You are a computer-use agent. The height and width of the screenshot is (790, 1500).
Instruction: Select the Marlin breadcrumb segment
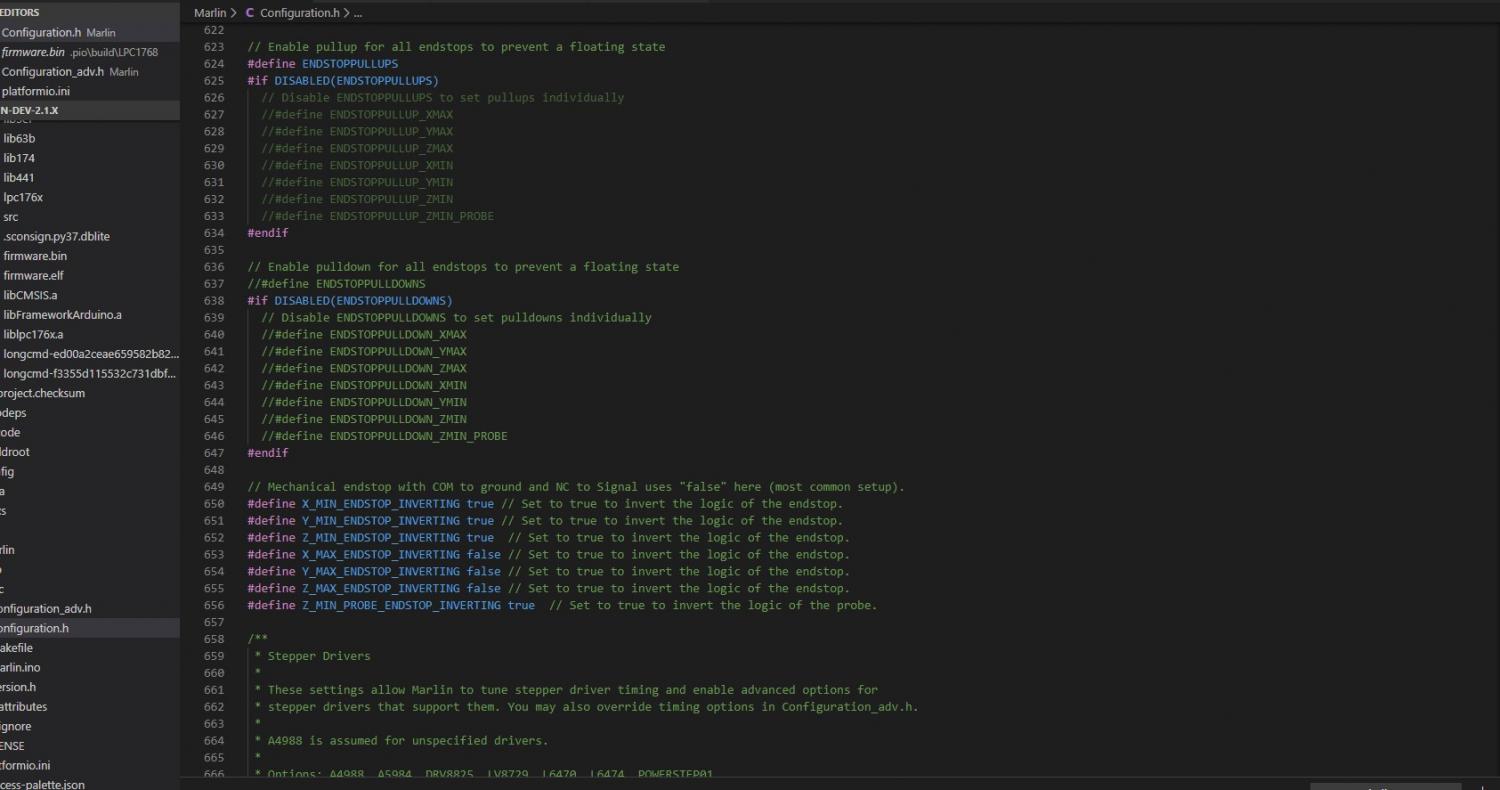[210, 13]
